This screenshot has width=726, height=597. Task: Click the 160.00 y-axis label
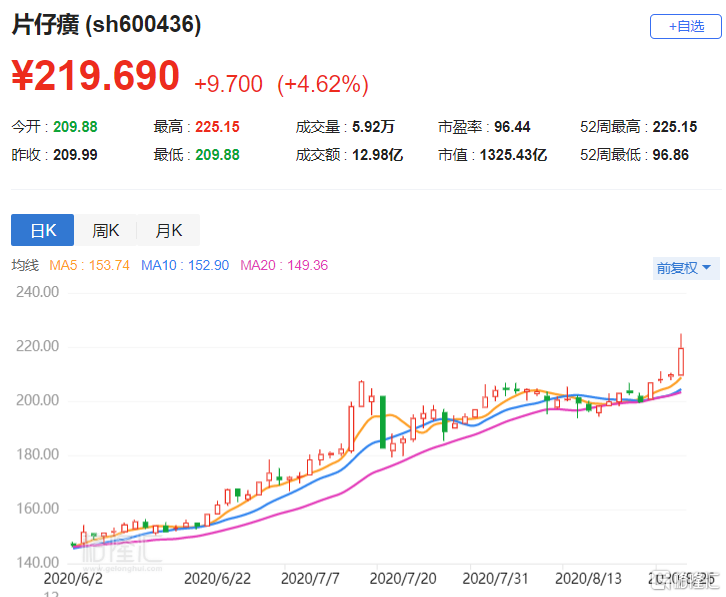[38, 509]
